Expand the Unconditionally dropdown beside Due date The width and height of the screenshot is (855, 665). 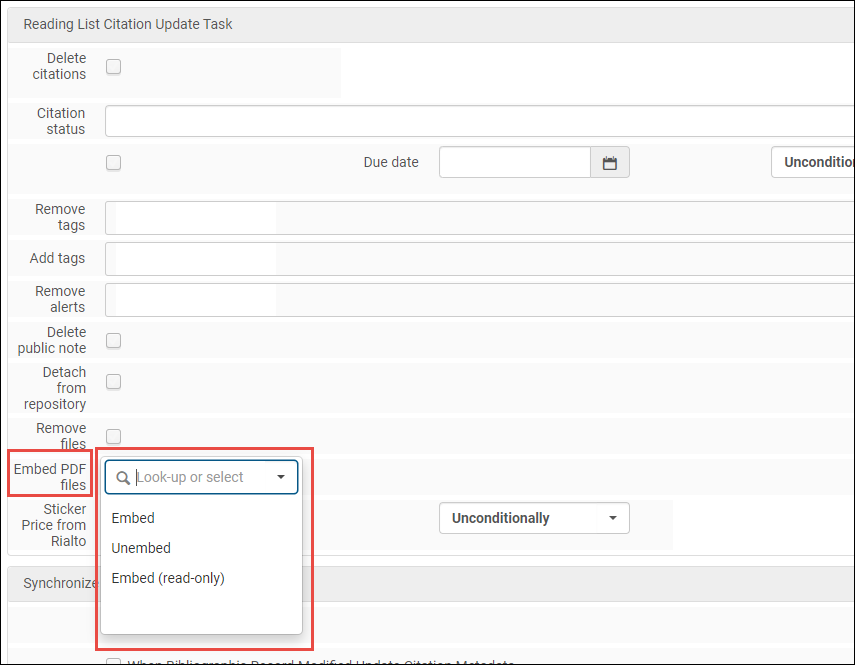[812, 162]
